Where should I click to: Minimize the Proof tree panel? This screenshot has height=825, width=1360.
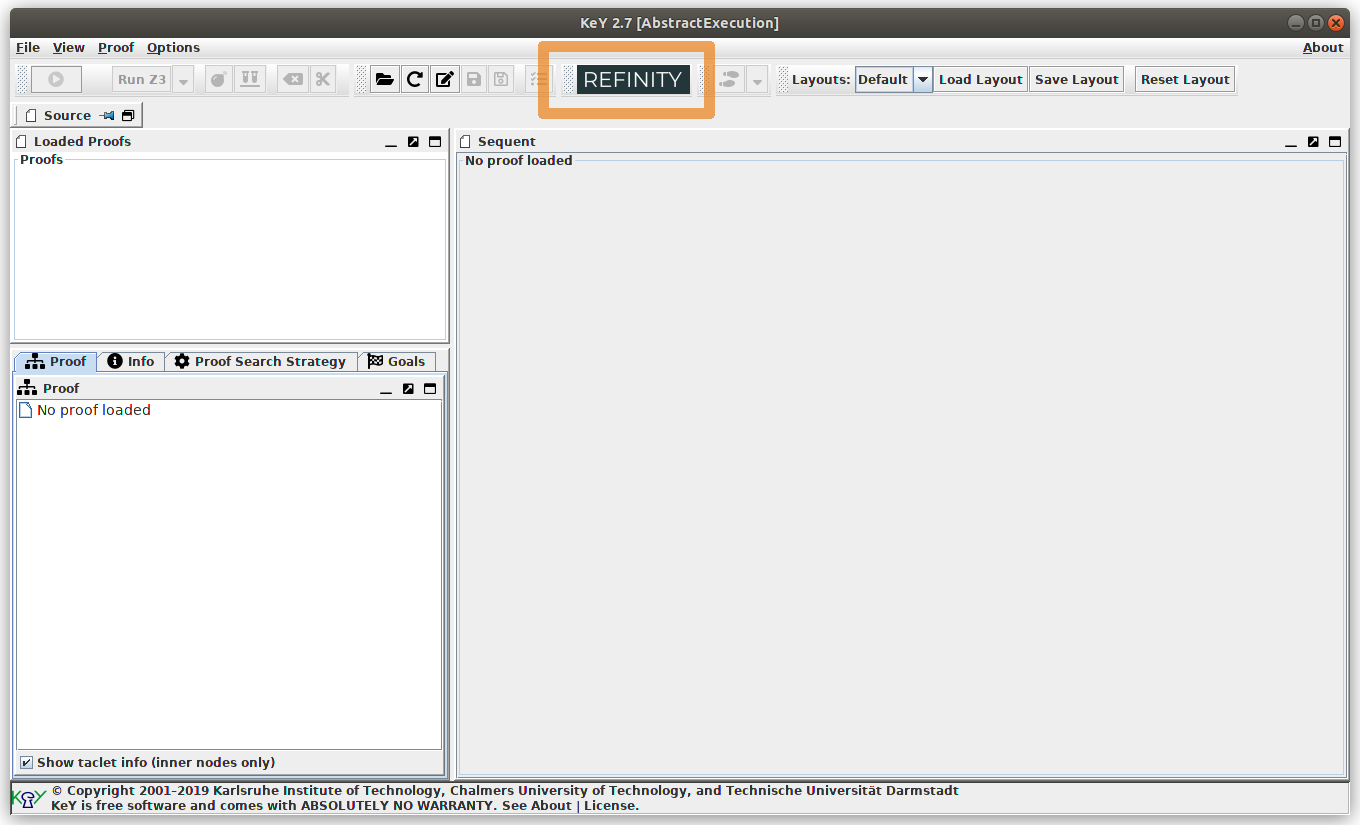(386, 390)
